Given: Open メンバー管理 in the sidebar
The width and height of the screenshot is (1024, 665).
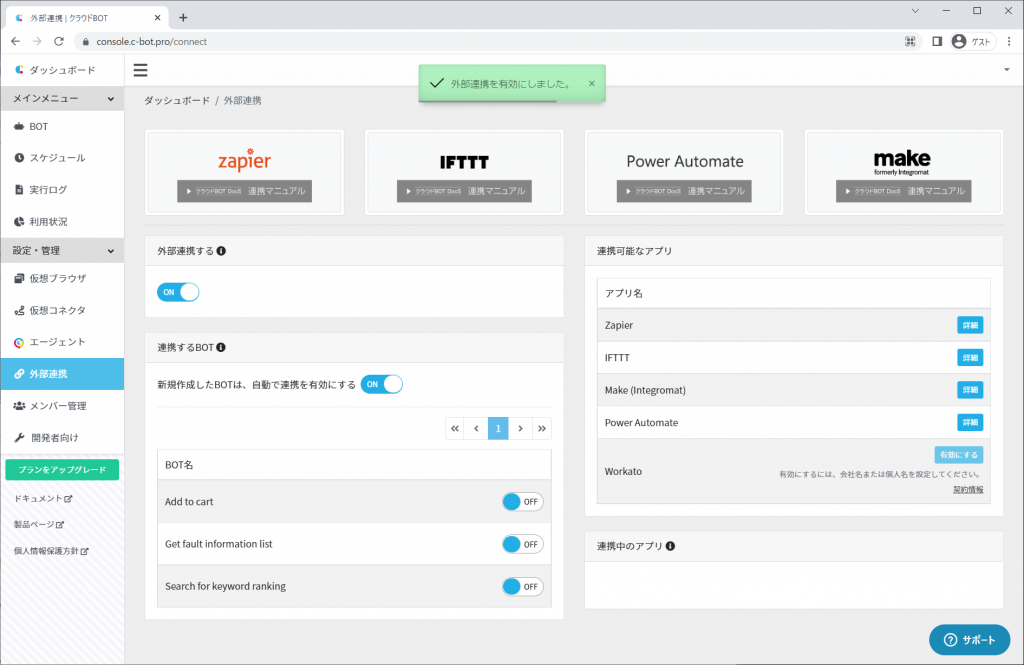Looking at the screenshot, I should pyautogui.click(x=62, y=406).
